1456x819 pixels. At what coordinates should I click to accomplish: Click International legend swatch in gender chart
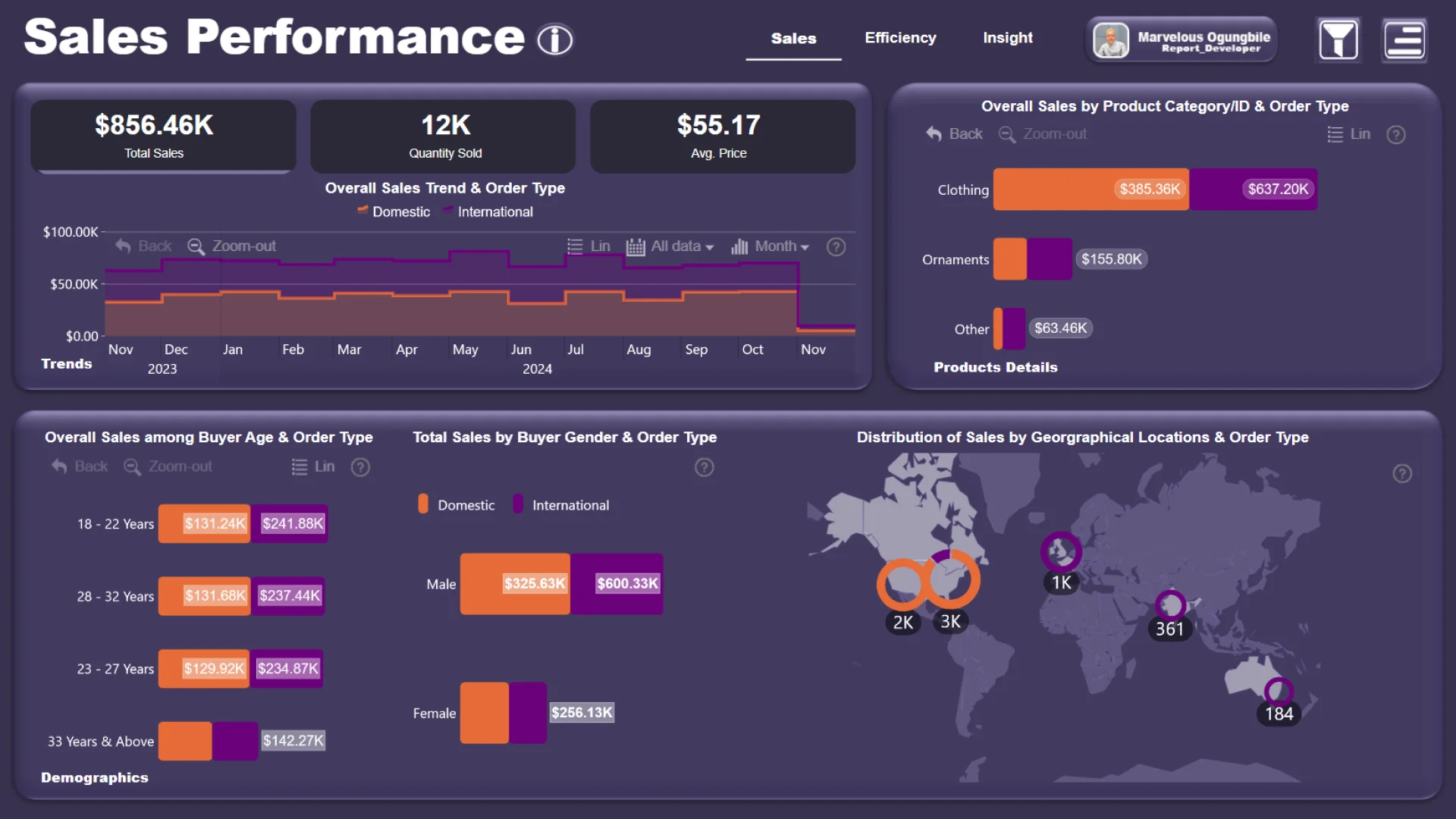(518, 504)
